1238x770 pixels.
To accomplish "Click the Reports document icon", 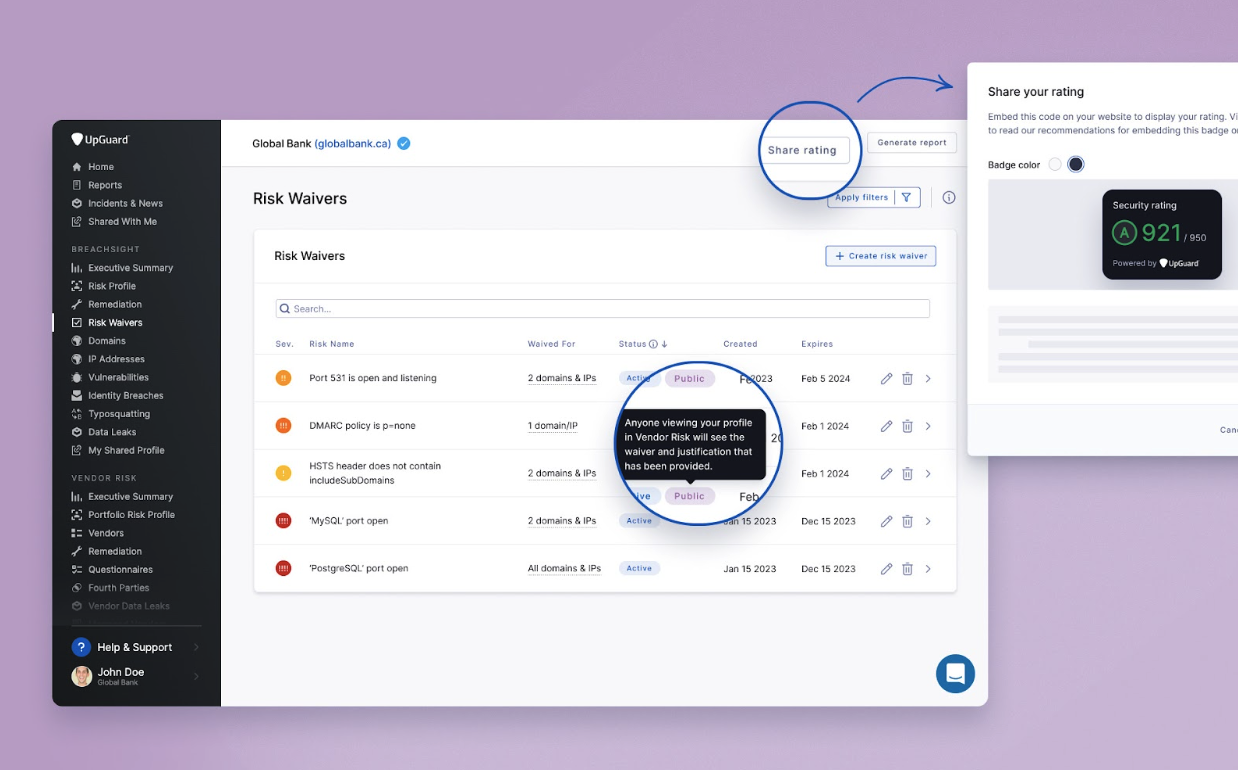I will pyautogui.click(x=77, y=185).
